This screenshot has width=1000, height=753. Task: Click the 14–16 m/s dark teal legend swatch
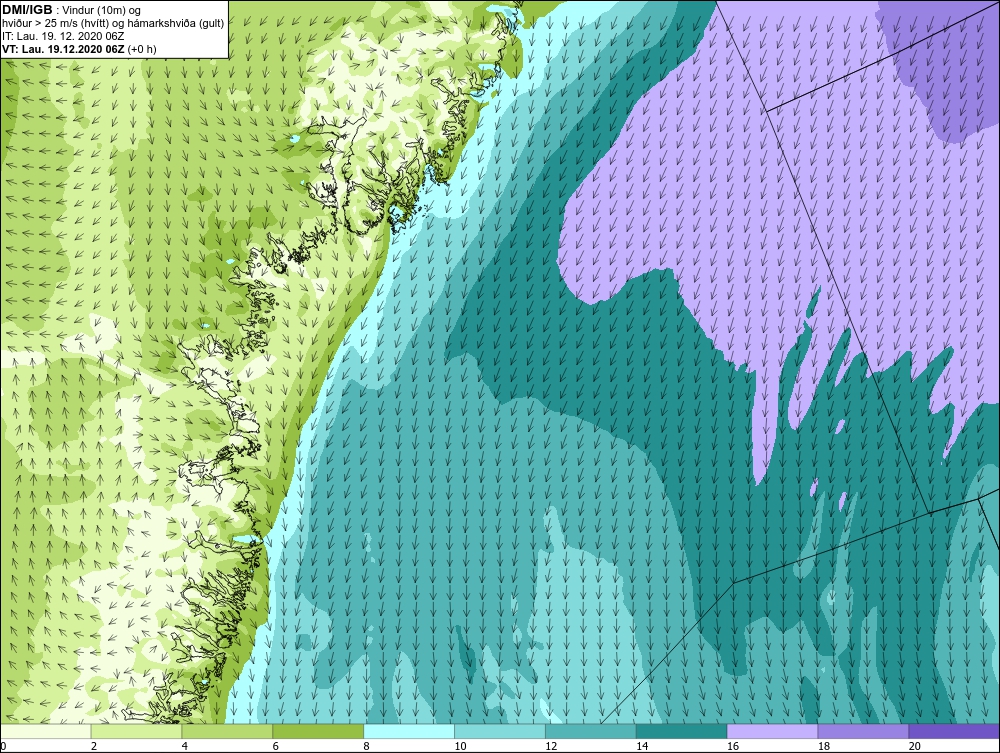point(682,731)
